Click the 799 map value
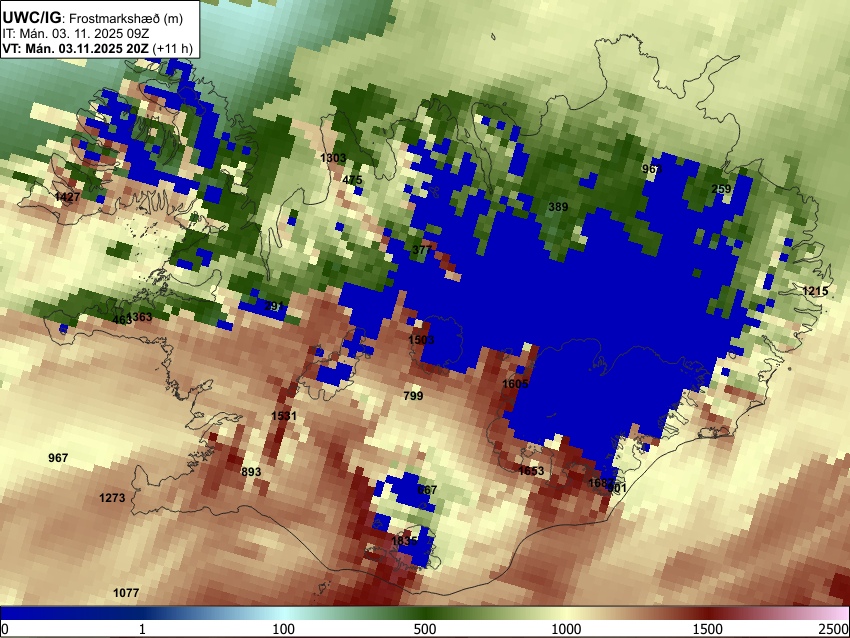 click(x=413, y=396)
